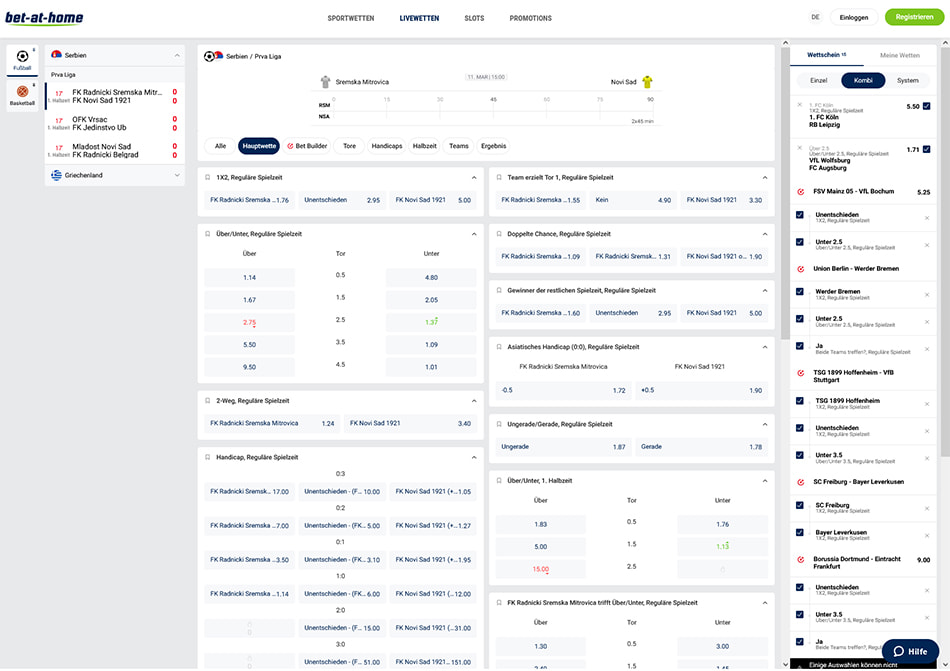Toggle the SC Freiburg 1X2 checkbox
Image resolution: width=950 pixels, height=671 pixels.
pyautogui.click(x=800, y=505)
